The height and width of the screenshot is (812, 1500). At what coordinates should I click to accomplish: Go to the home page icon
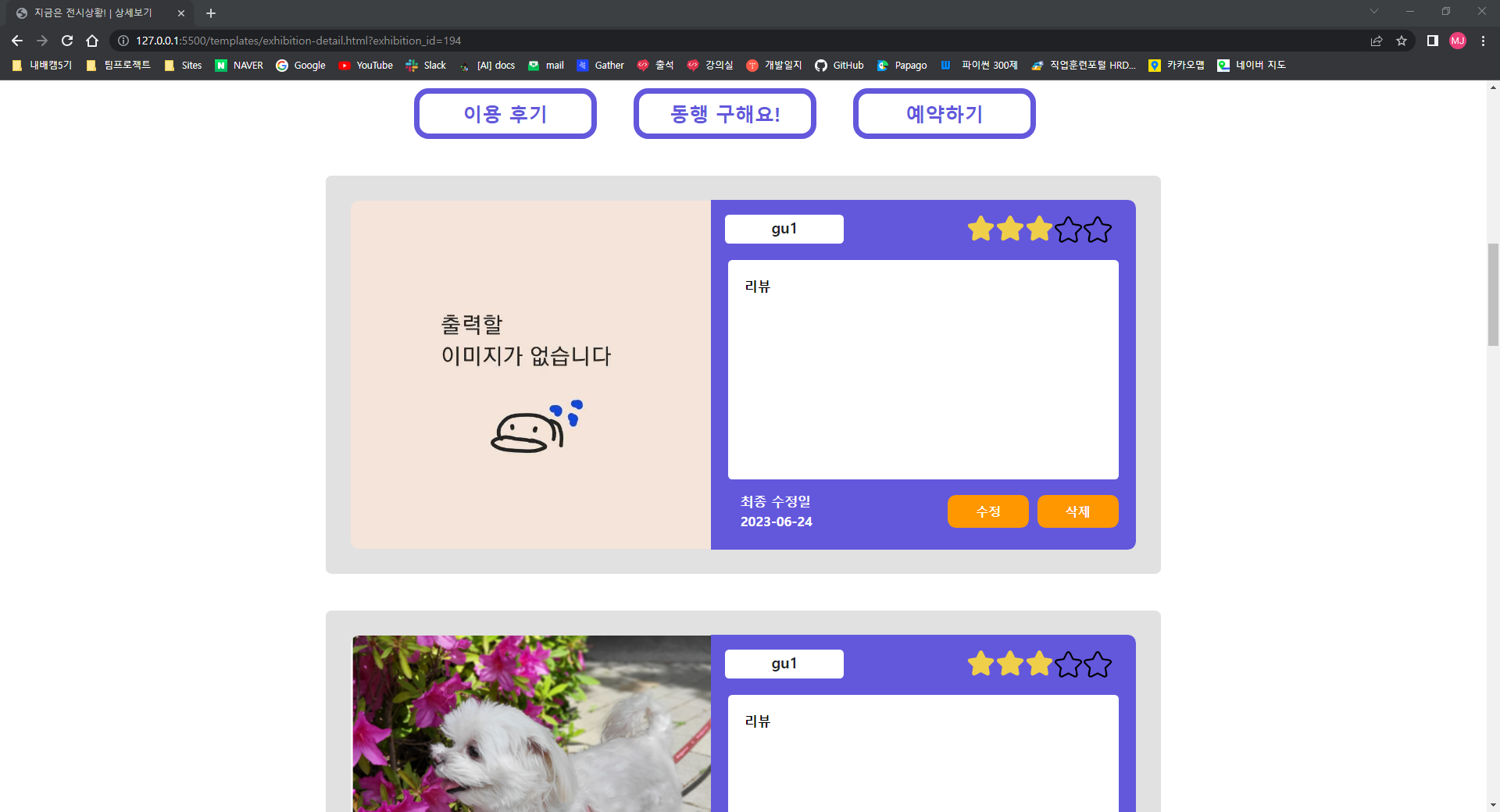pyautogui.click(x=92, y=41)
